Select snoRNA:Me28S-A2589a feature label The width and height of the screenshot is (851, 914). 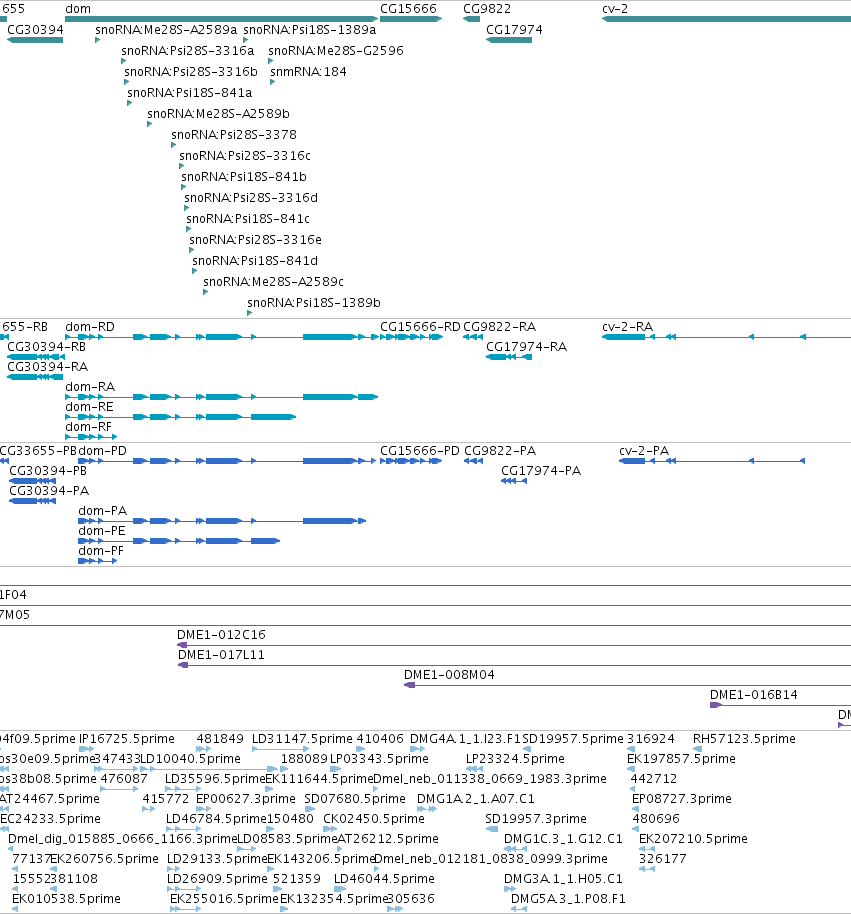coord(166,30)
